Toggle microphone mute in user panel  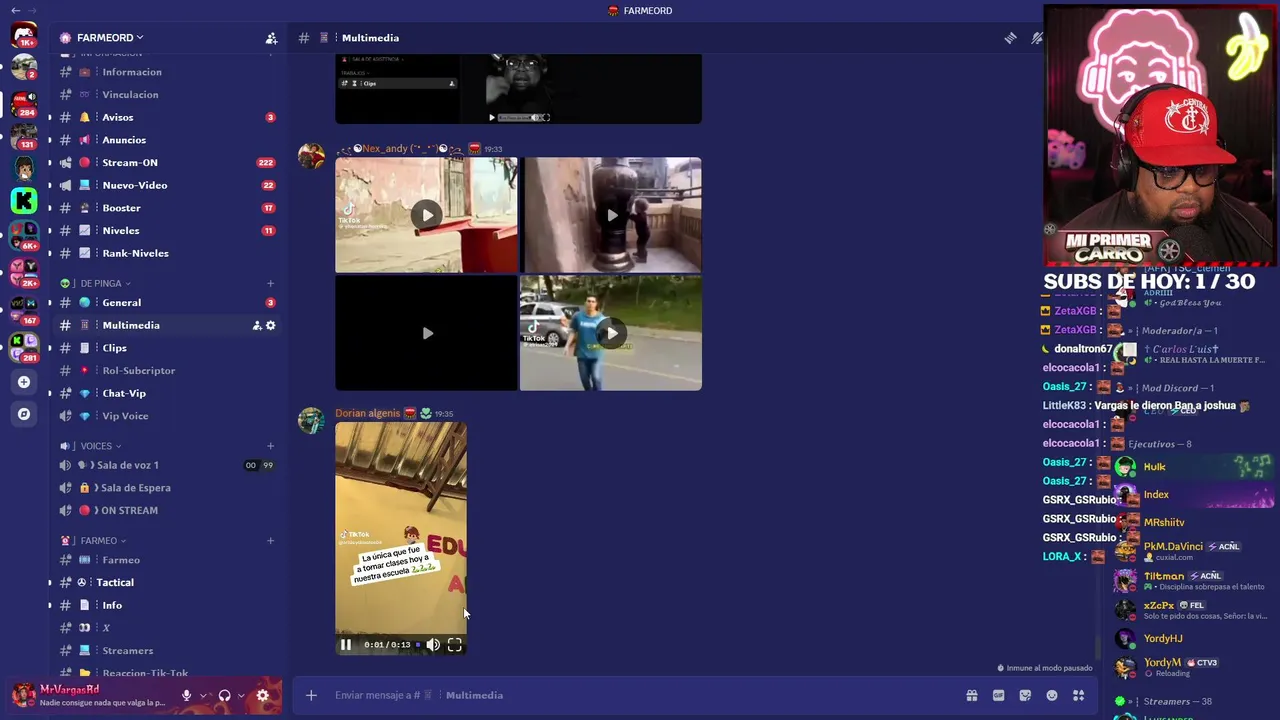point(186,695)
